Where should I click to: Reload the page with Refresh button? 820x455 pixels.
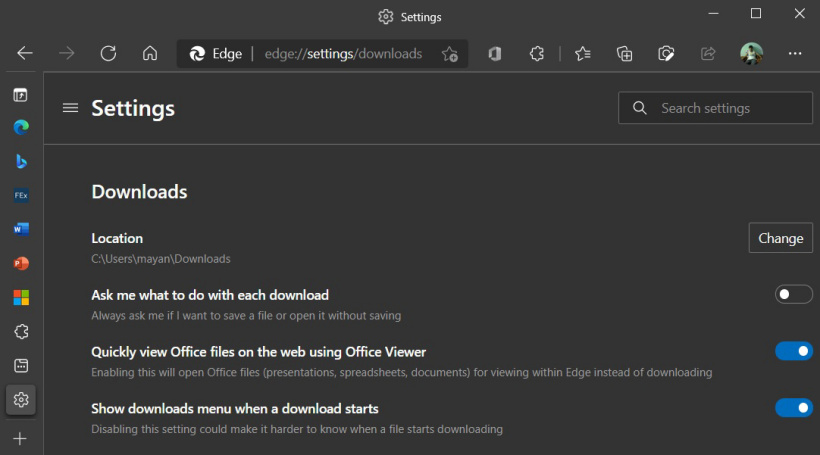[108, 54]
